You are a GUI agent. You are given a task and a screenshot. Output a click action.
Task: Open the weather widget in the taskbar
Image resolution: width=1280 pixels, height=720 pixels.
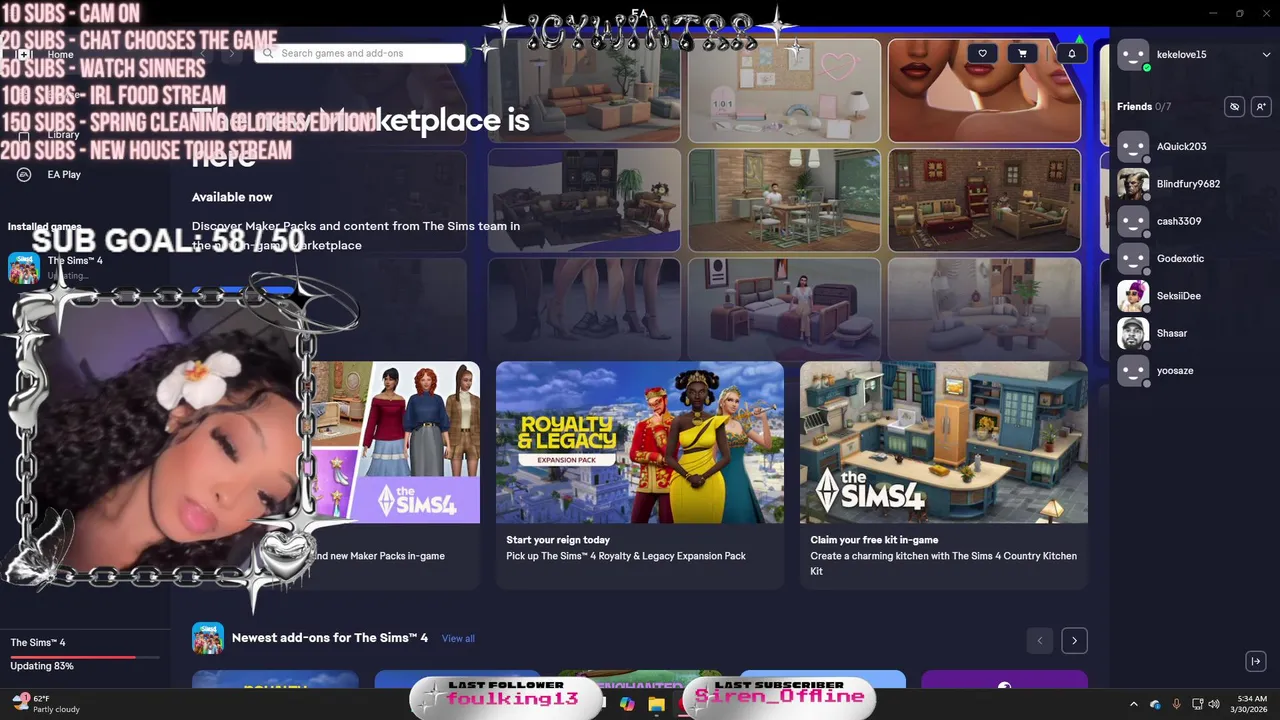click(x=46, y=703)
